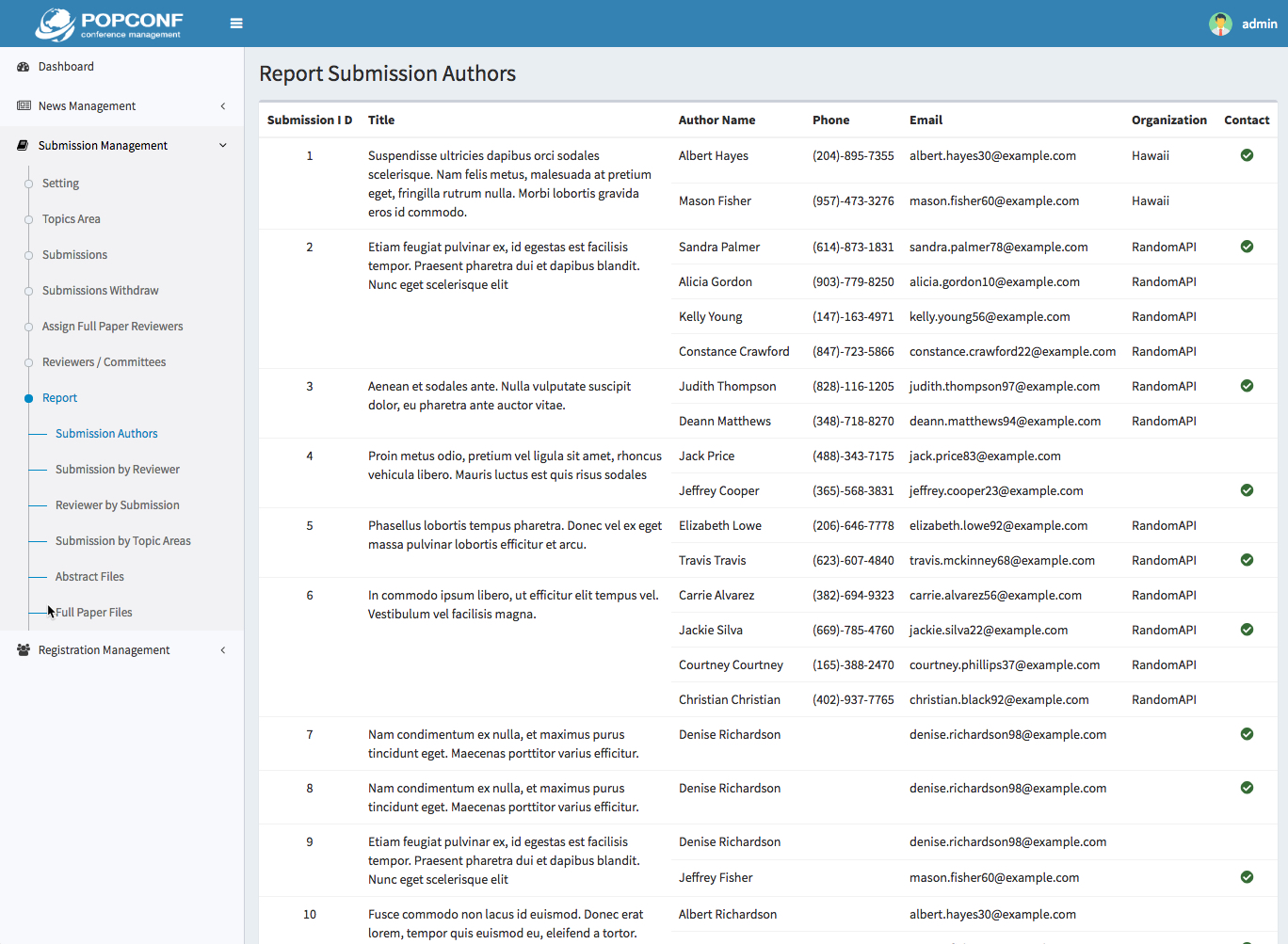
Task: Click the Dashboard gauge icon
Action: point(24,67)
